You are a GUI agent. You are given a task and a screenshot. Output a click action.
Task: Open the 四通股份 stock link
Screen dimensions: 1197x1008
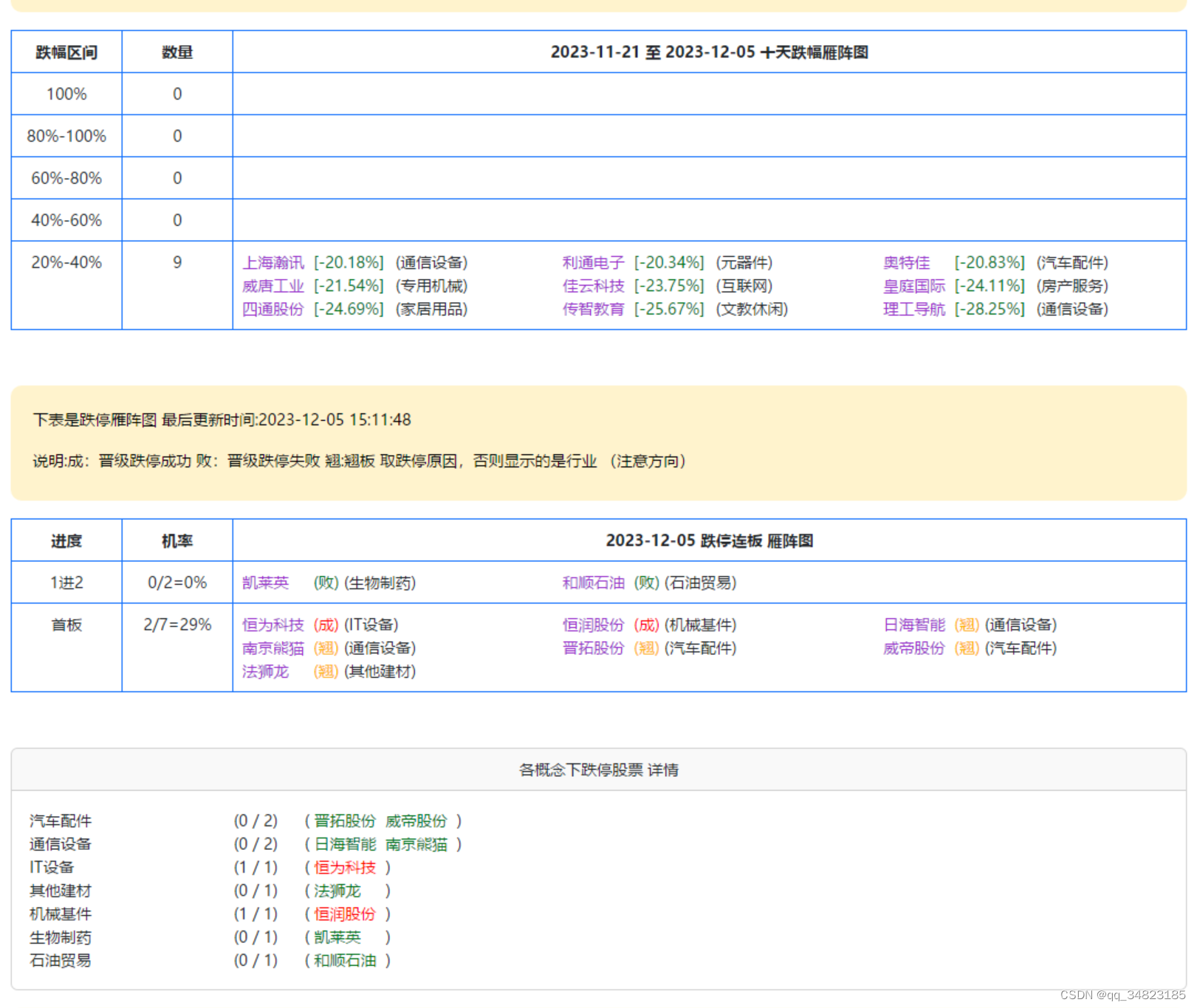(272, 309)
